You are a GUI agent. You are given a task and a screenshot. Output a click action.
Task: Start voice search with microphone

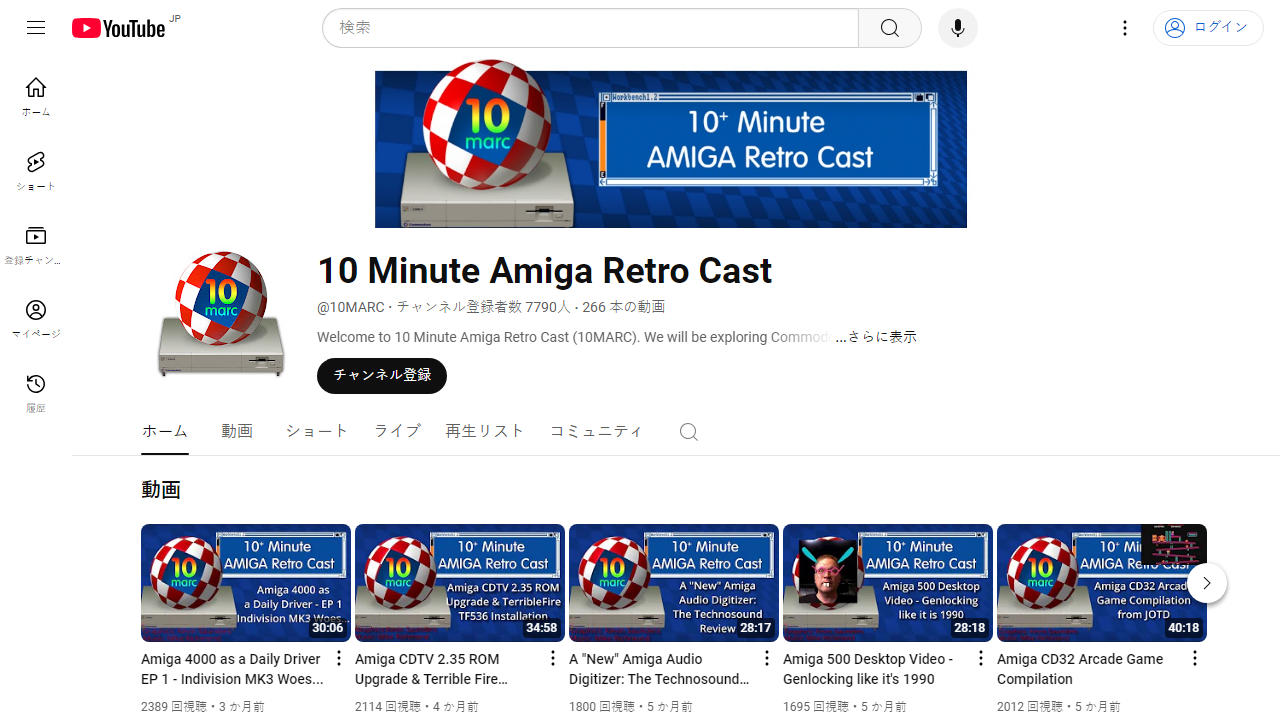[x=958, y=28]
